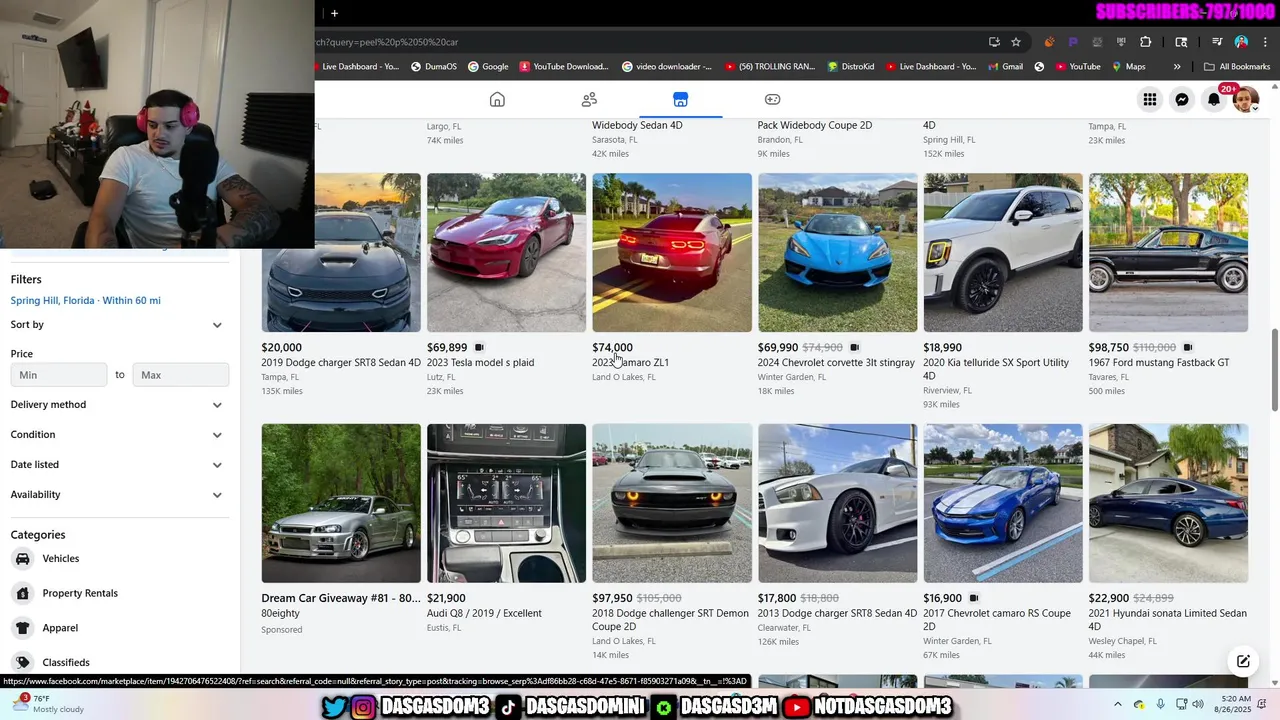Image resolution: width=1280 pixels, height=720 pixels.
Task: Click the Property Rentals category icon
Action: tap(23, 593)
